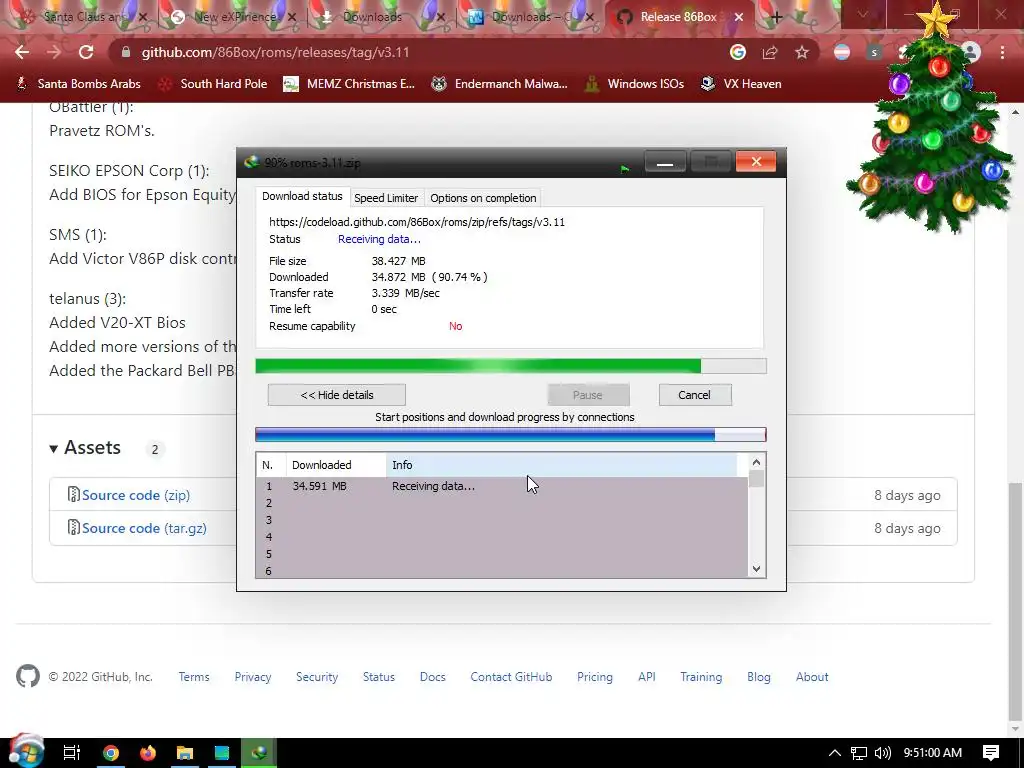Open Contact GitHub footer link
Viewport: 1024px width, 768px height.
511,677
